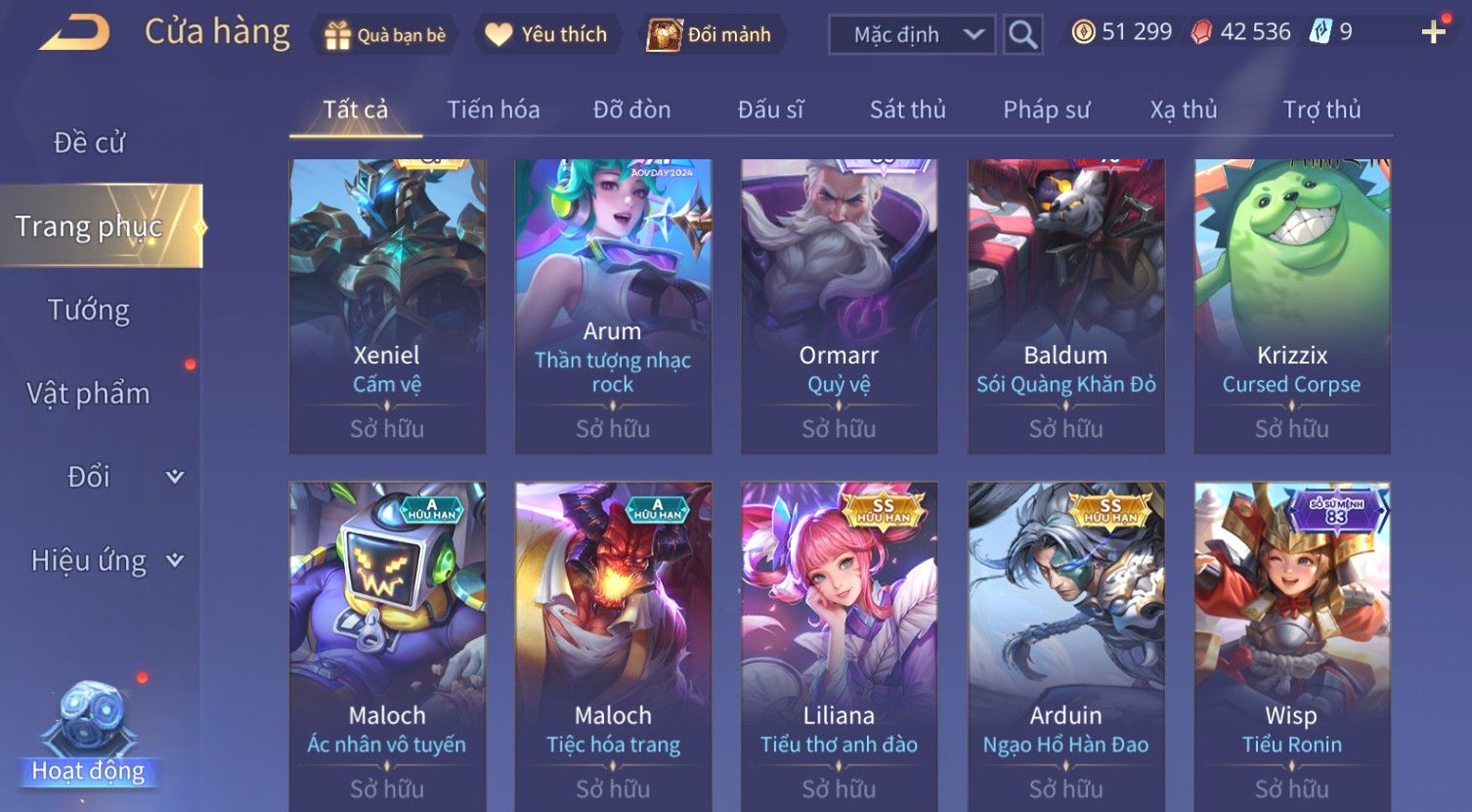This screenshot has width=1472, height=812.
Task: Tap the back arrow icon
Action: [x=74, y=34]
